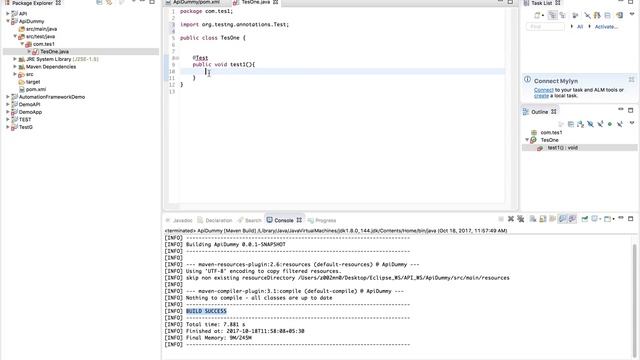
Task: Toggle Hide Completed Tasks in Task List
Action: pos(587,16)
